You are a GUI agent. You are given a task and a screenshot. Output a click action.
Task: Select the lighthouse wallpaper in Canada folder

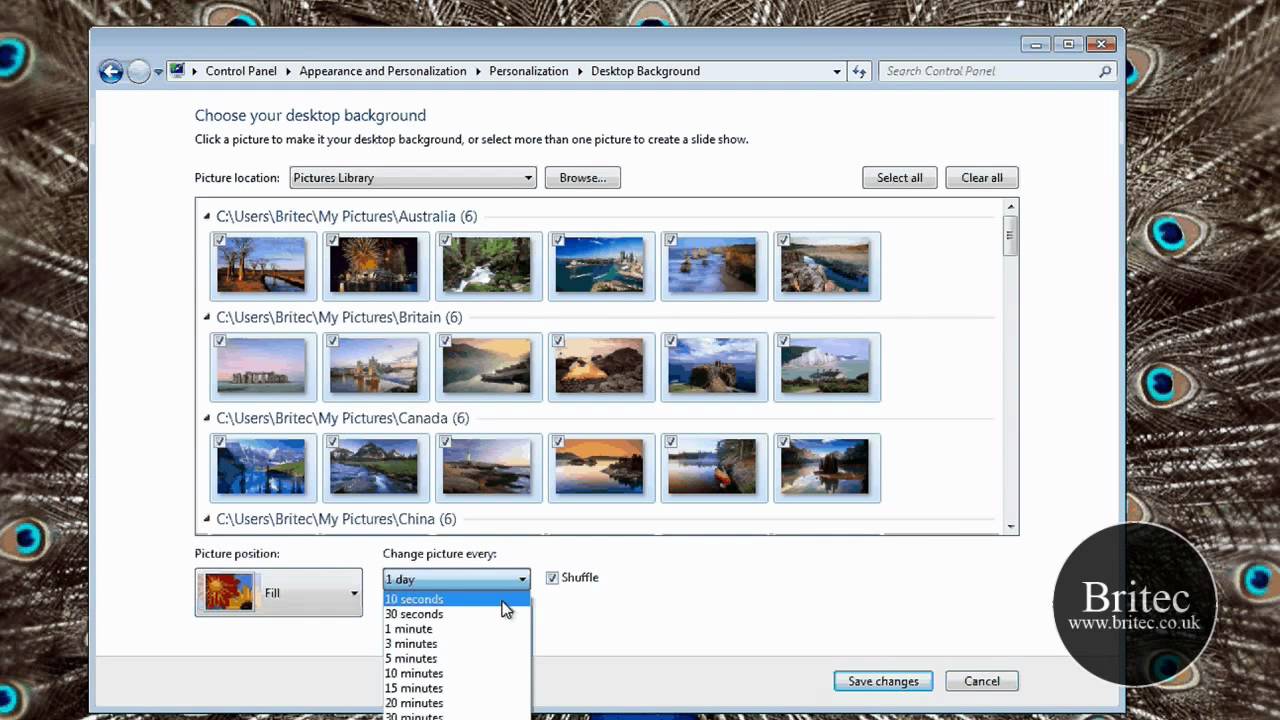[x=488, y=468]
